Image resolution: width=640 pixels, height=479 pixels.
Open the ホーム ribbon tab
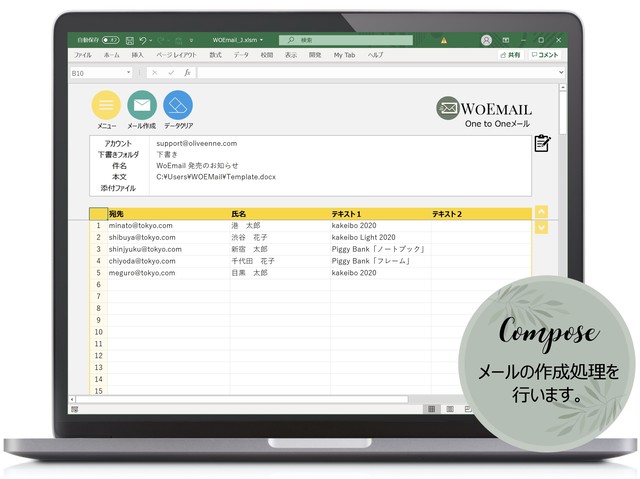(112, 55)
